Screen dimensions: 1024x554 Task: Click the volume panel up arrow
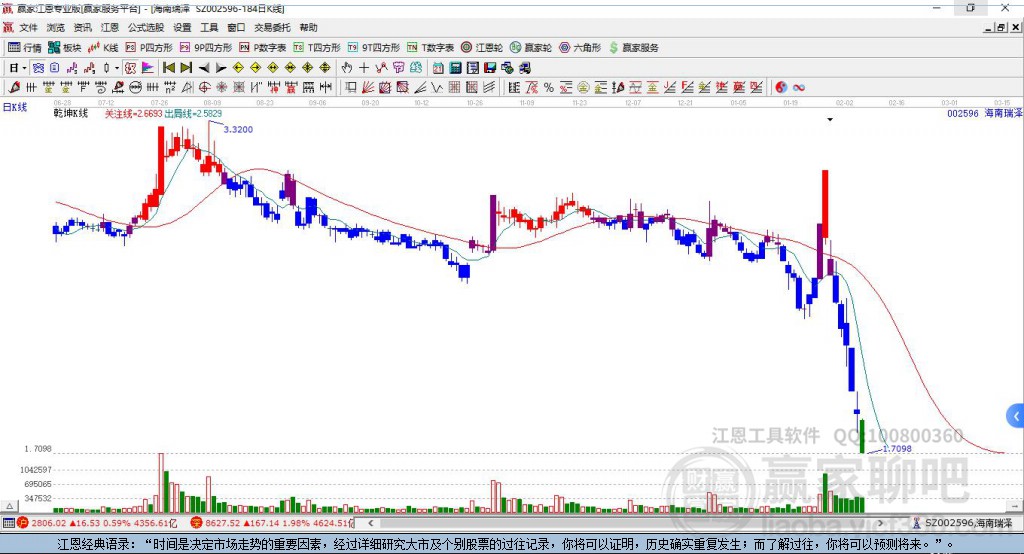(9, 506)
